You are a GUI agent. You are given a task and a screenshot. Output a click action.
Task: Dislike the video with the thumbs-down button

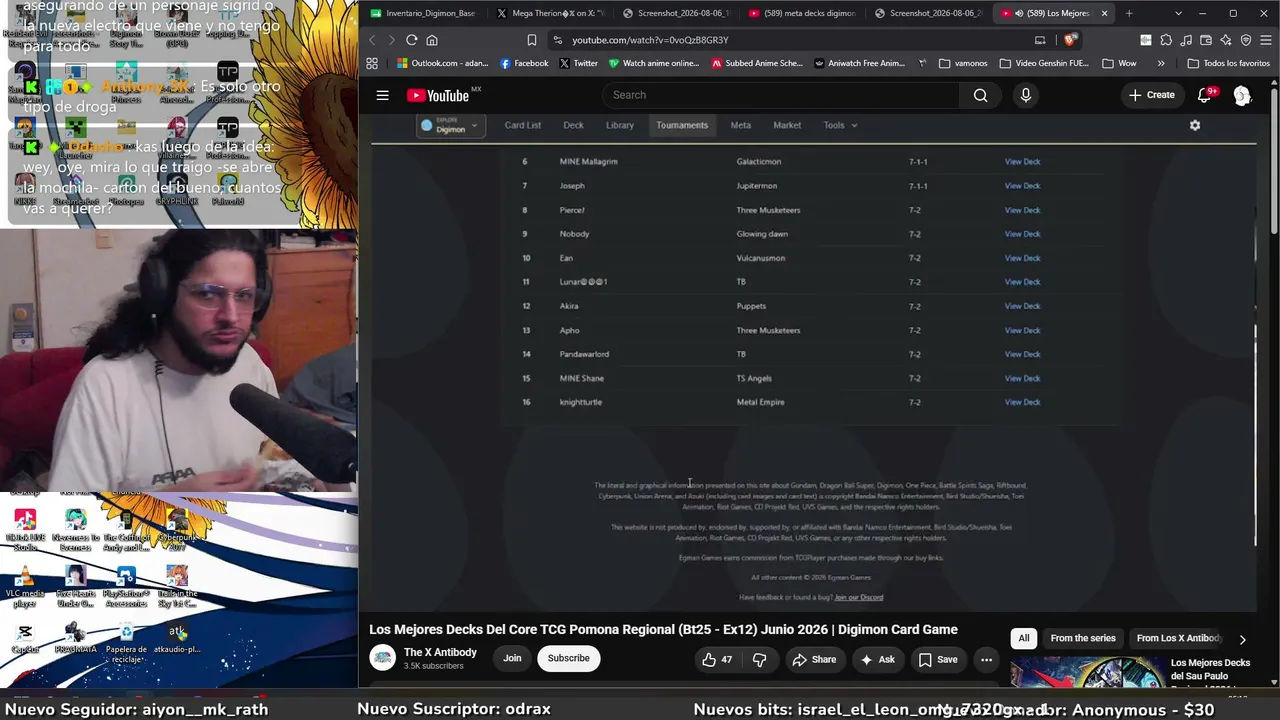759,659
